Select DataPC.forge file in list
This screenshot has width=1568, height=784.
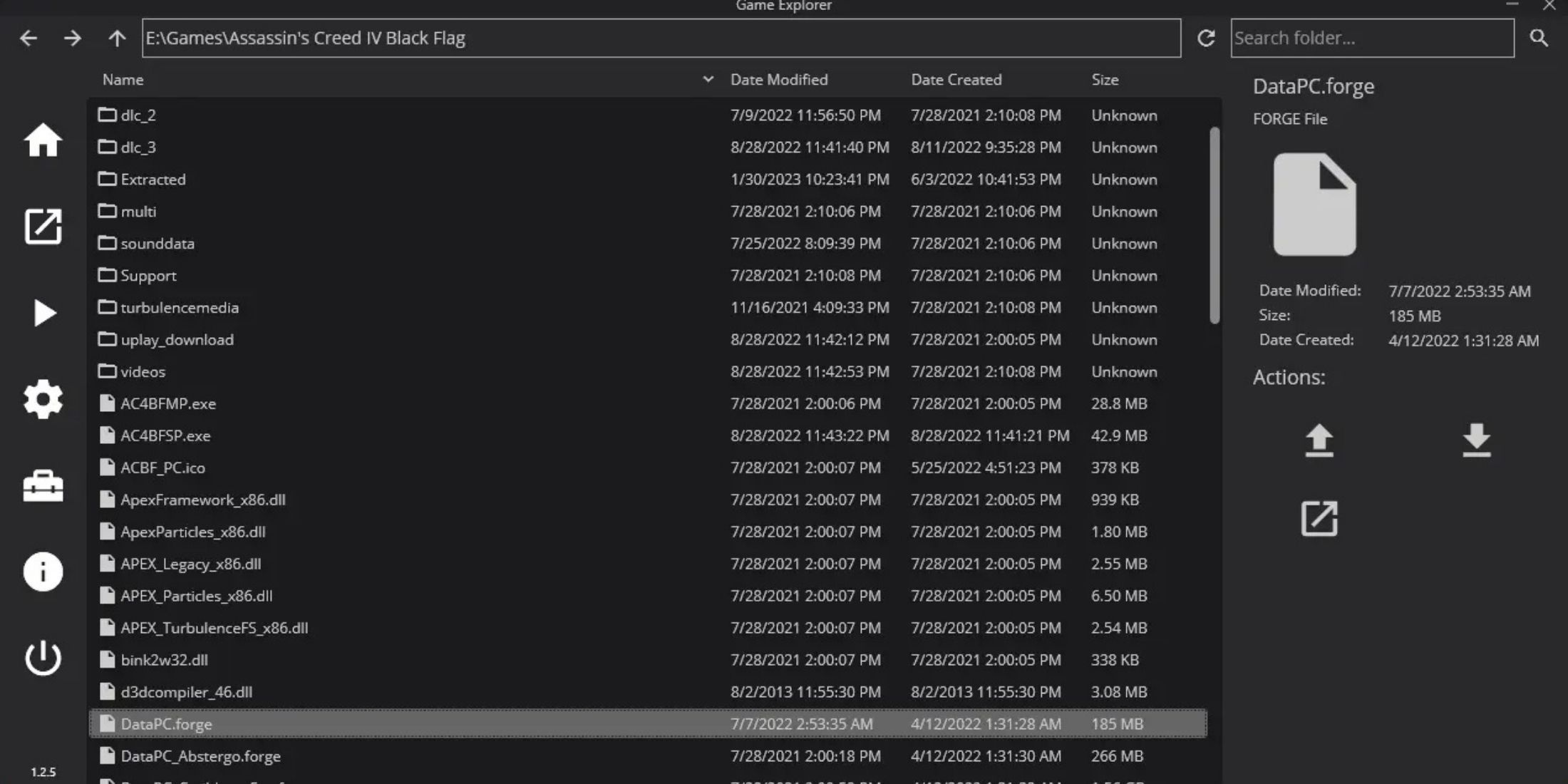click(166, 723)
